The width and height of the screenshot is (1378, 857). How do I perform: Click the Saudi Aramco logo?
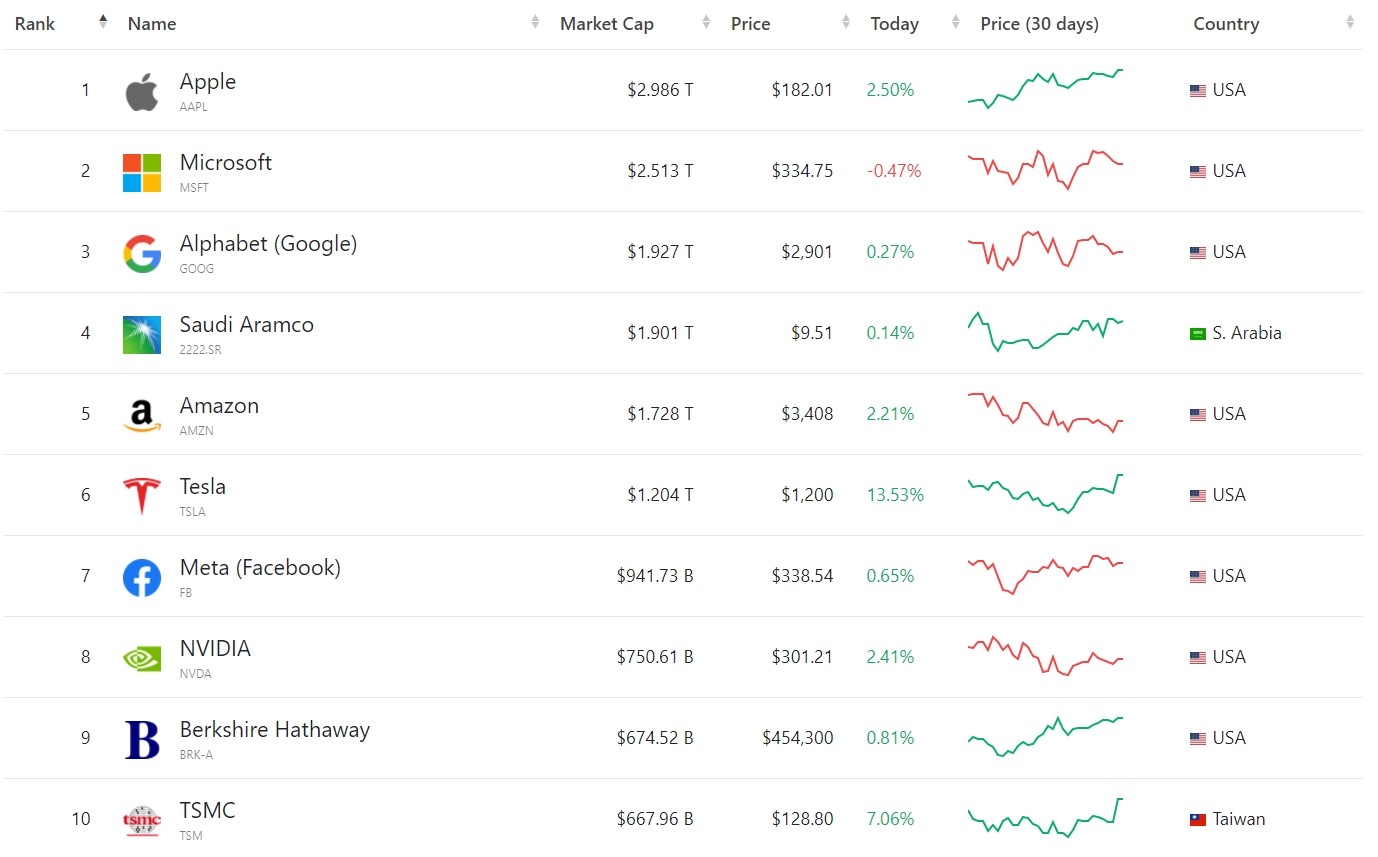tap(142, 335)
